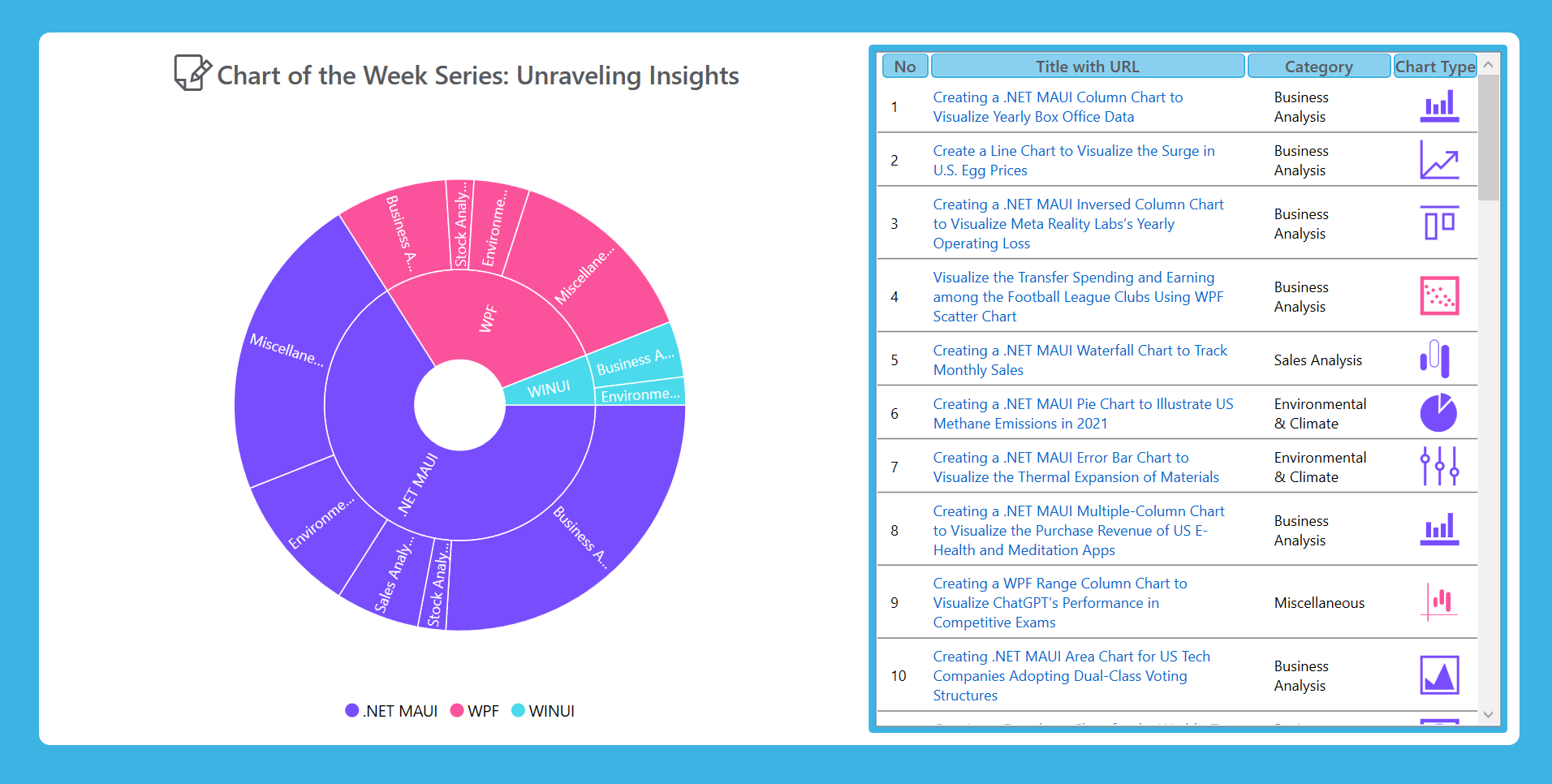Click the error bar chart icon in row 7
The height and width of the screenshot is (784, 1552).
coord(1438,467)
